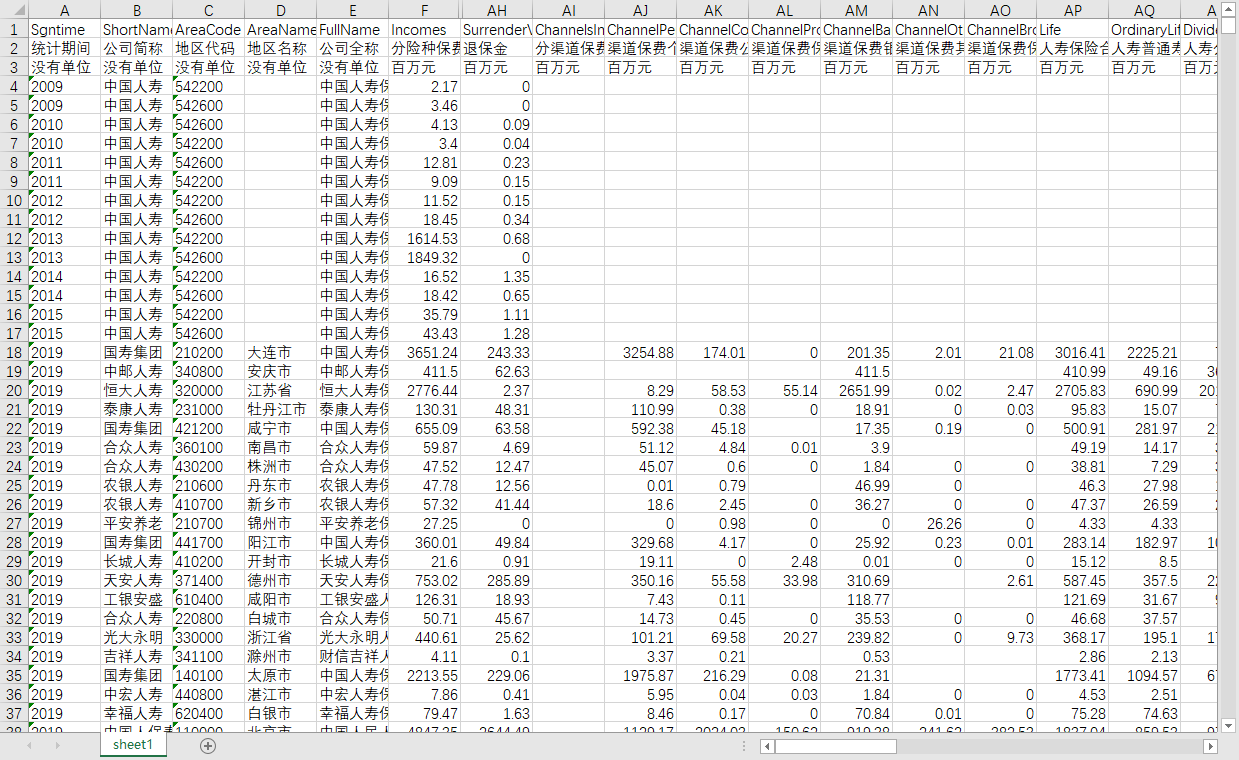Select the area code cell 371400
Screen dimensions: 1239x760
coord(209,580)
